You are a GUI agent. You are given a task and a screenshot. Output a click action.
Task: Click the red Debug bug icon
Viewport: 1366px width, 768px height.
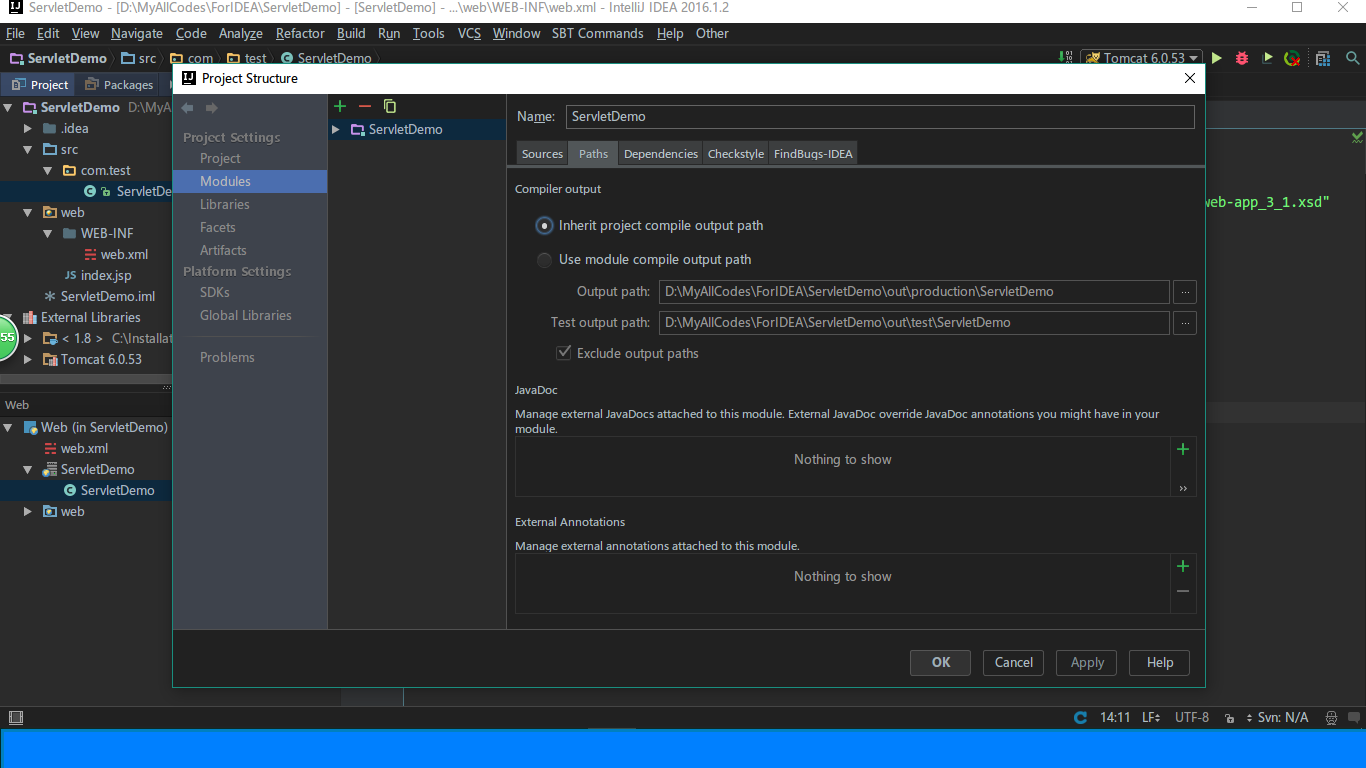[x=1242, y=58]
